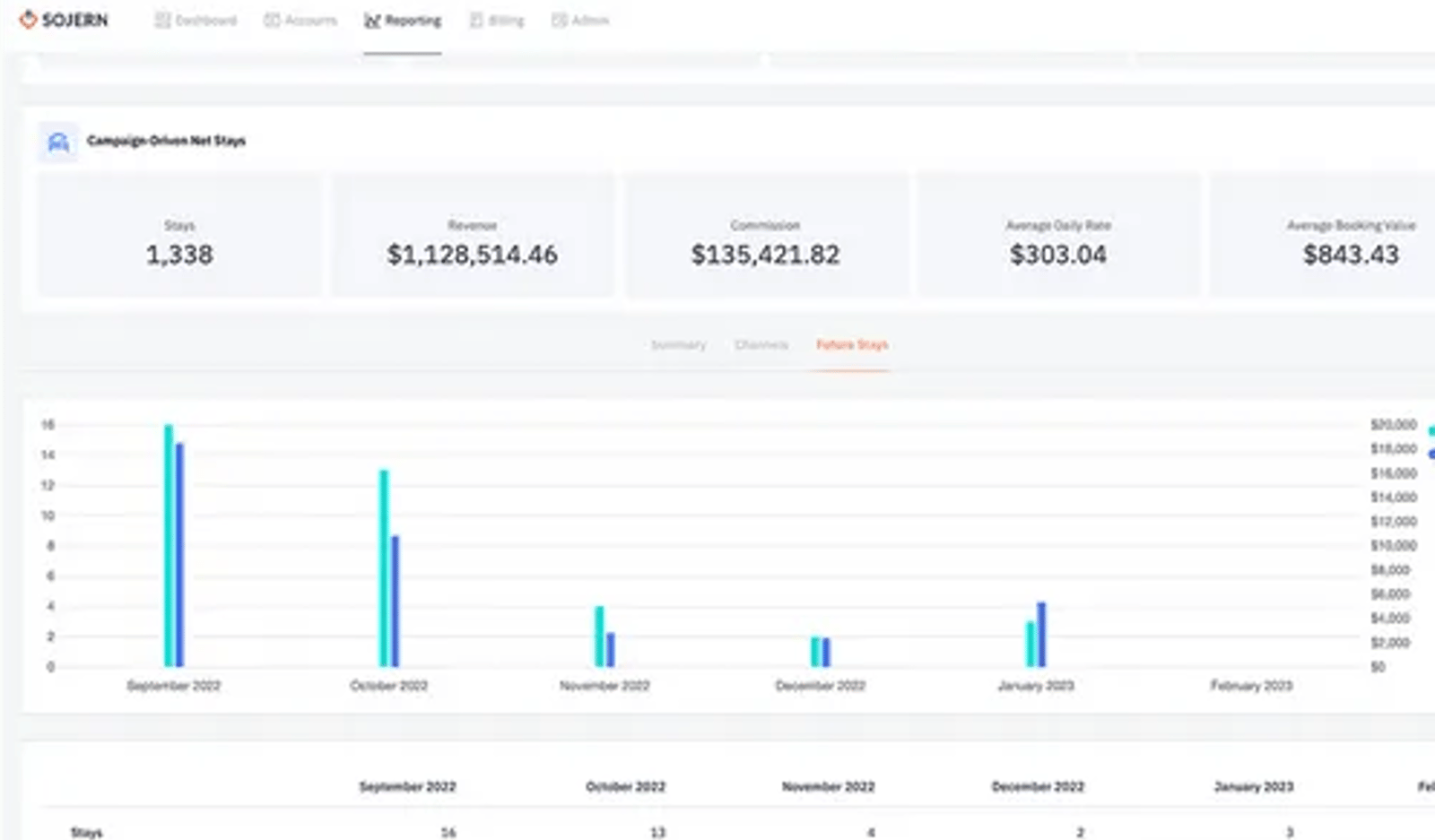The width and height of the screenshot is (1435, 840).
Task: Click the February 2023 chart axis label
Action: pos(1251,686)
